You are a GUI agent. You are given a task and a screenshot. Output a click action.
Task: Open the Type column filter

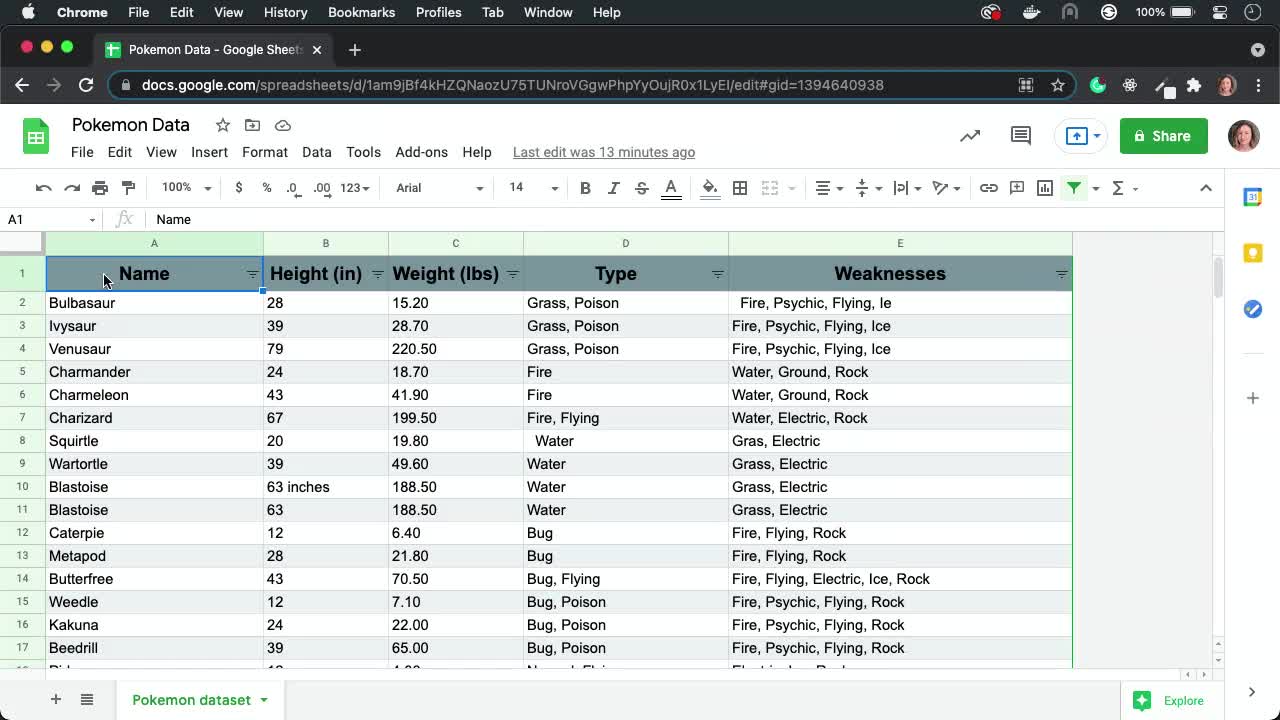717,274
